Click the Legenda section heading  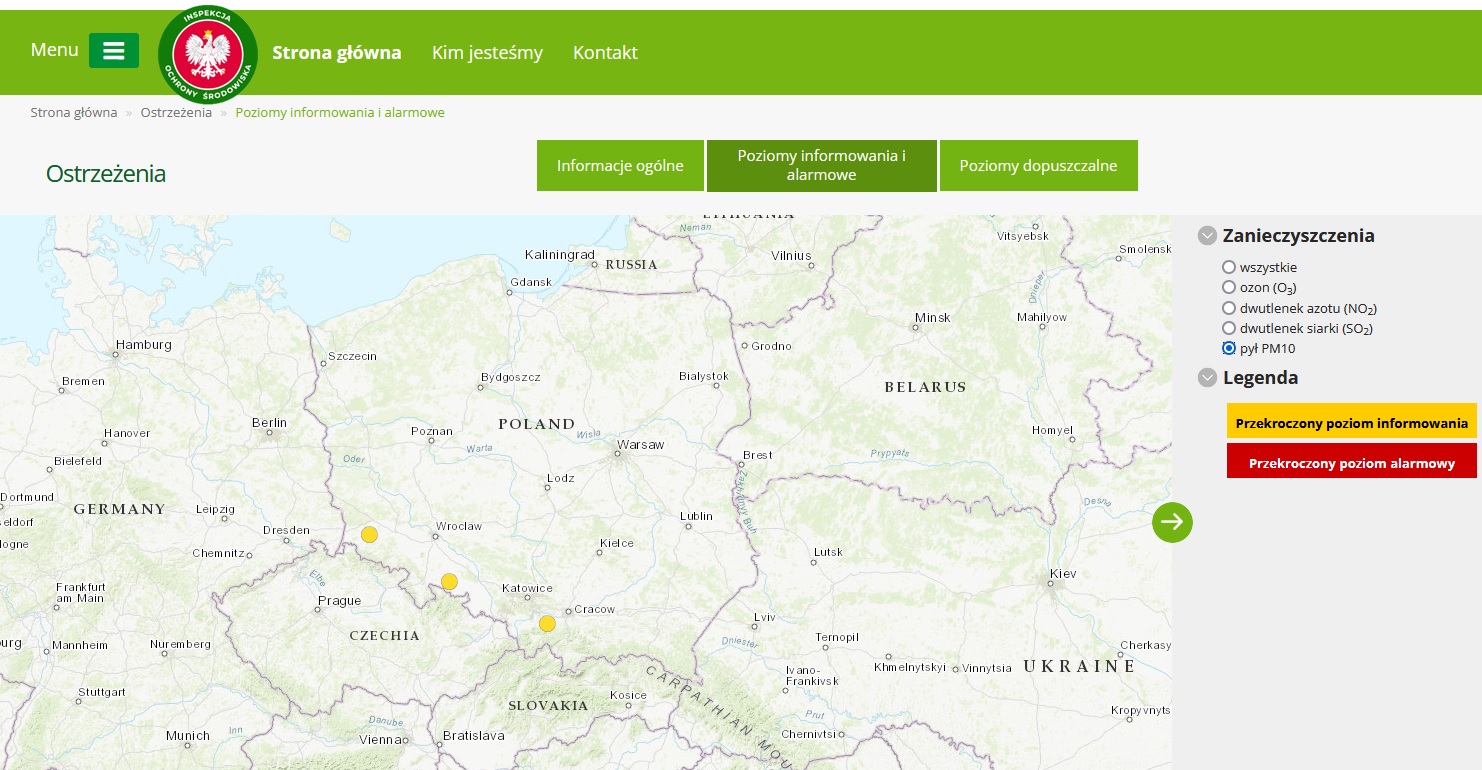pyautogui.click(x=1260, y=378)
